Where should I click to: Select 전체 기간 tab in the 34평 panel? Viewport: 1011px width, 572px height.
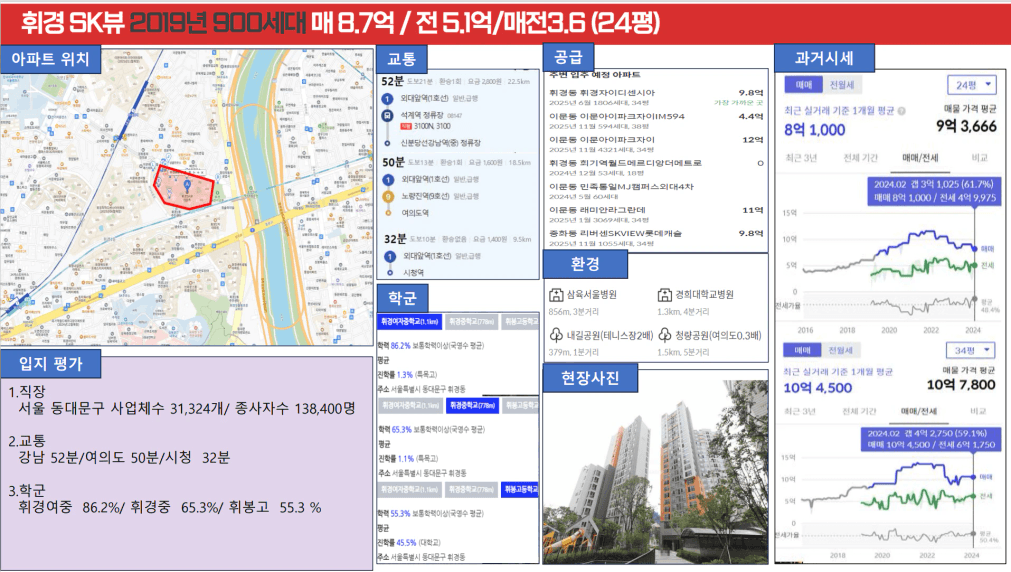point(859,411)
